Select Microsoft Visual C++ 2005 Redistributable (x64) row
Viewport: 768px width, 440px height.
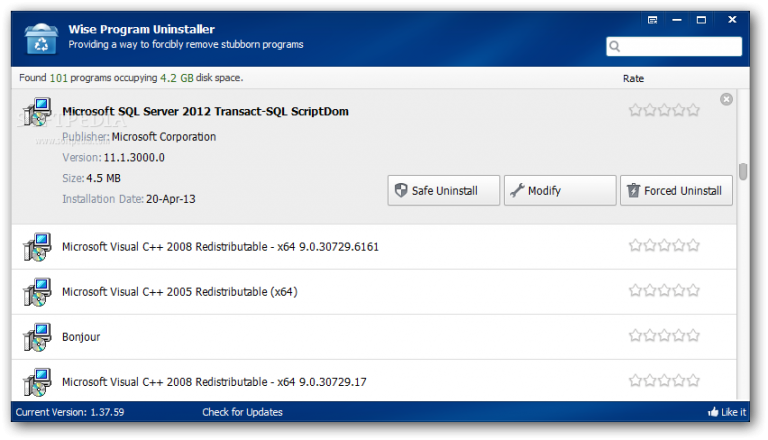[x=374, y=292]
